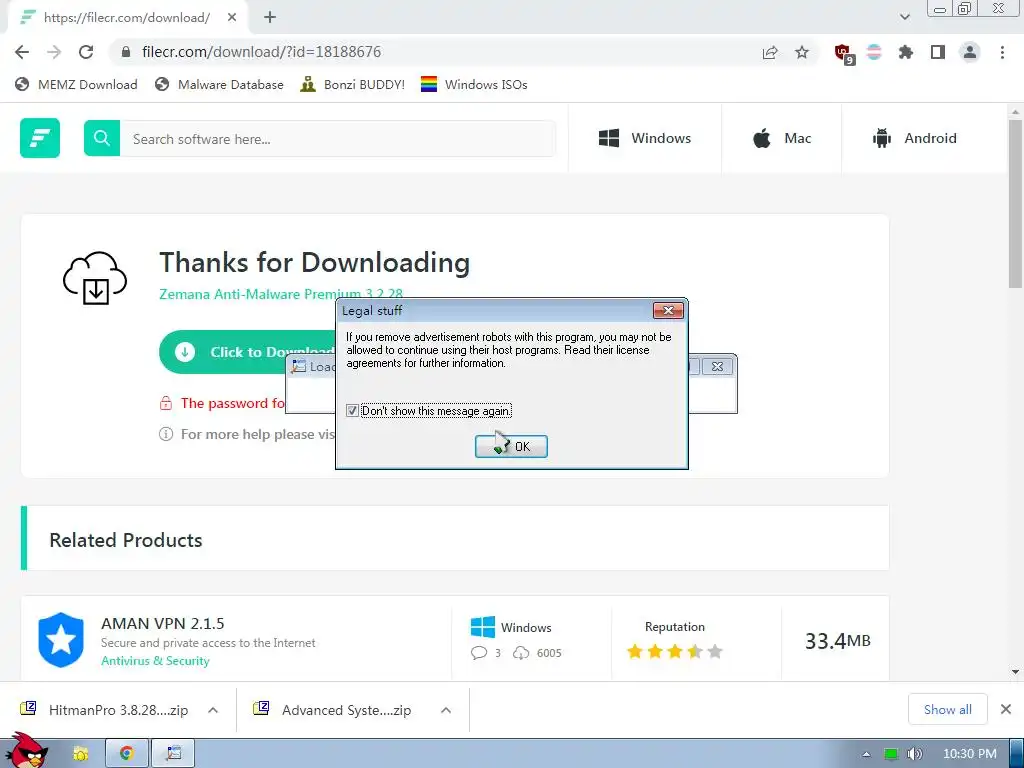
Task: Show hidden tray icons arrow
Action: pos(867,754)
